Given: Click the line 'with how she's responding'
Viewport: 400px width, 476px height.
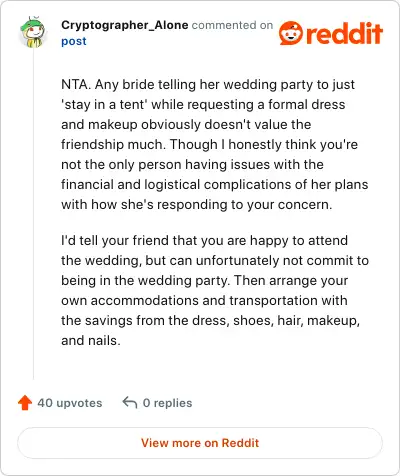Looking at the screenshot, I should coord(197,205).
